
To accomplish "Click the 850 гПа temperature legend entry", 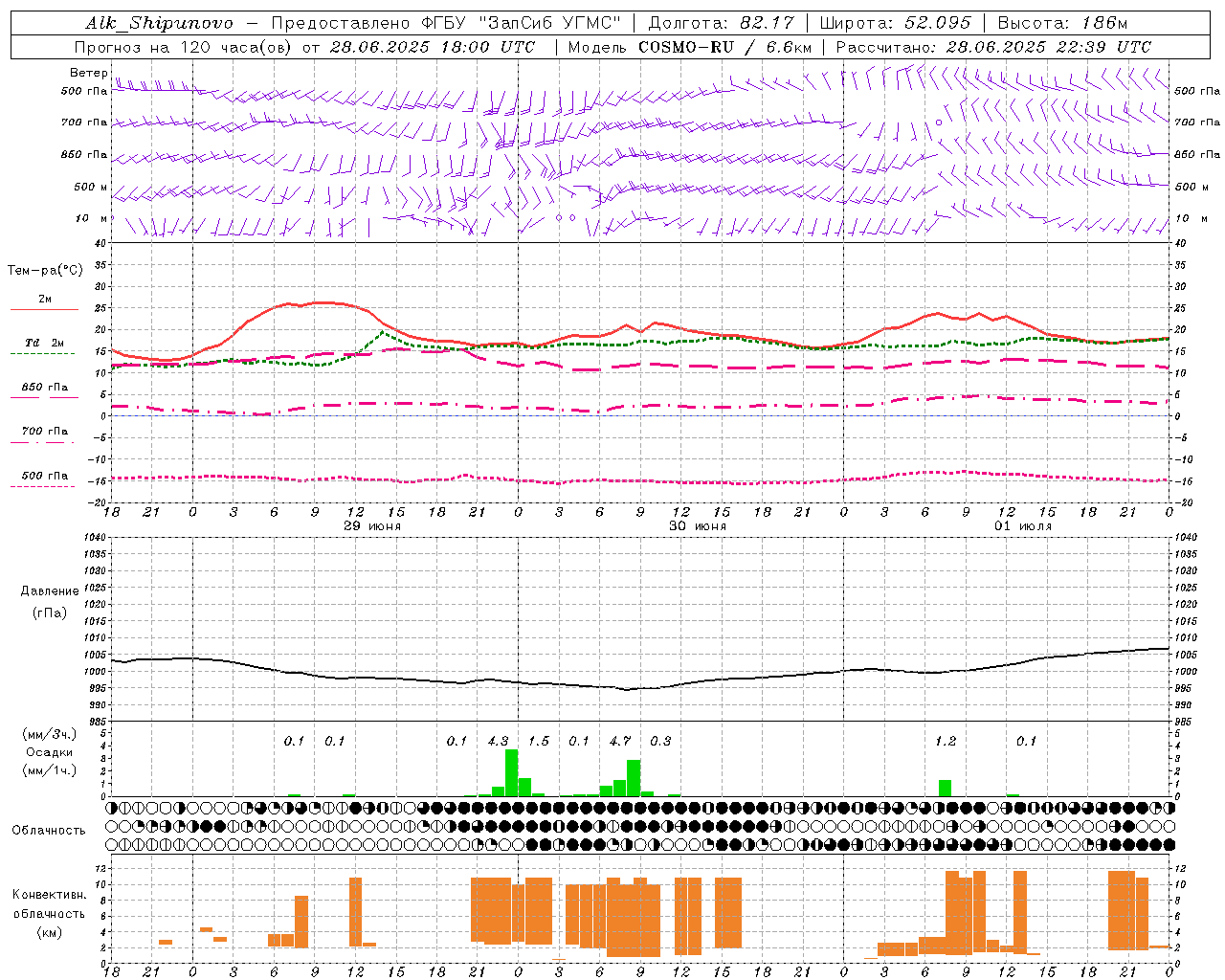I will point(45,388).
